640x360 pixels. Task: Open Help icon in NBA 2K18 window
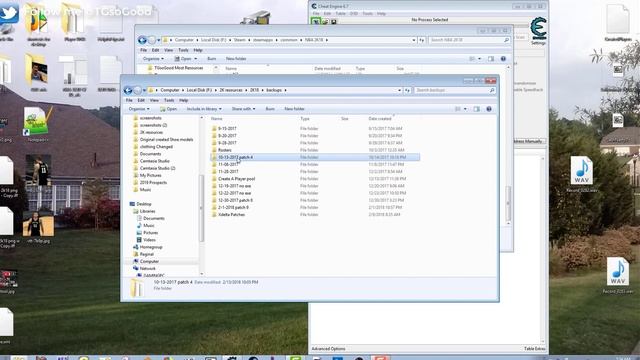click(503, 59)
